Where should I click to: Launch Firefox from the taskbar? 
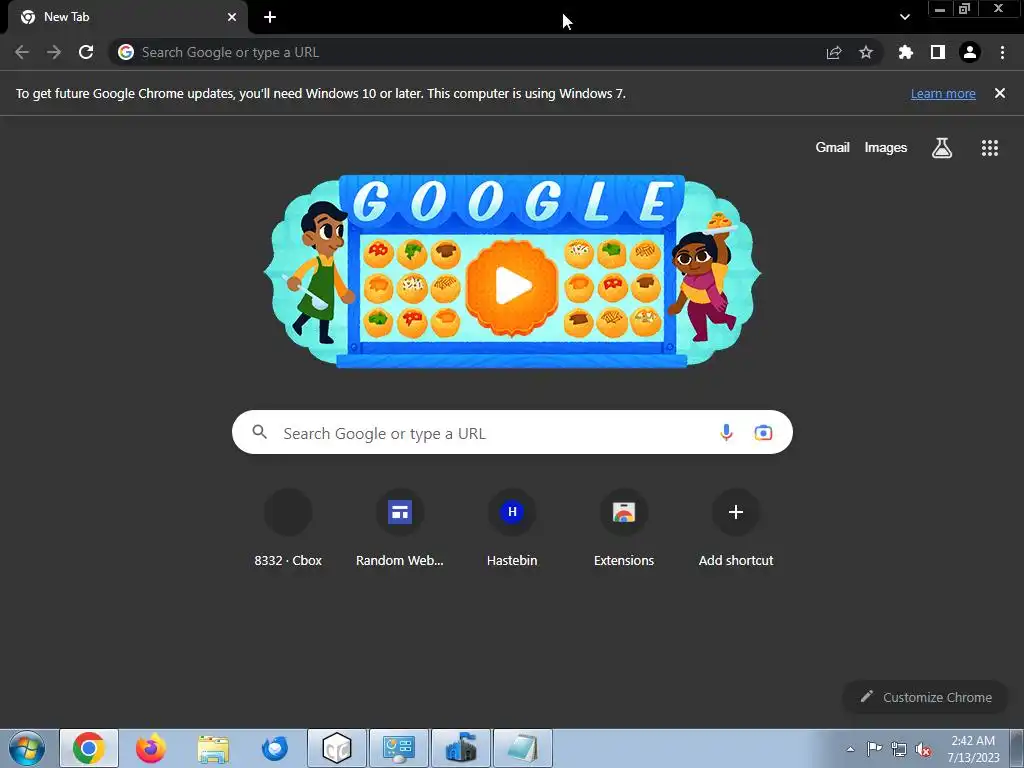tap(150, 748)
